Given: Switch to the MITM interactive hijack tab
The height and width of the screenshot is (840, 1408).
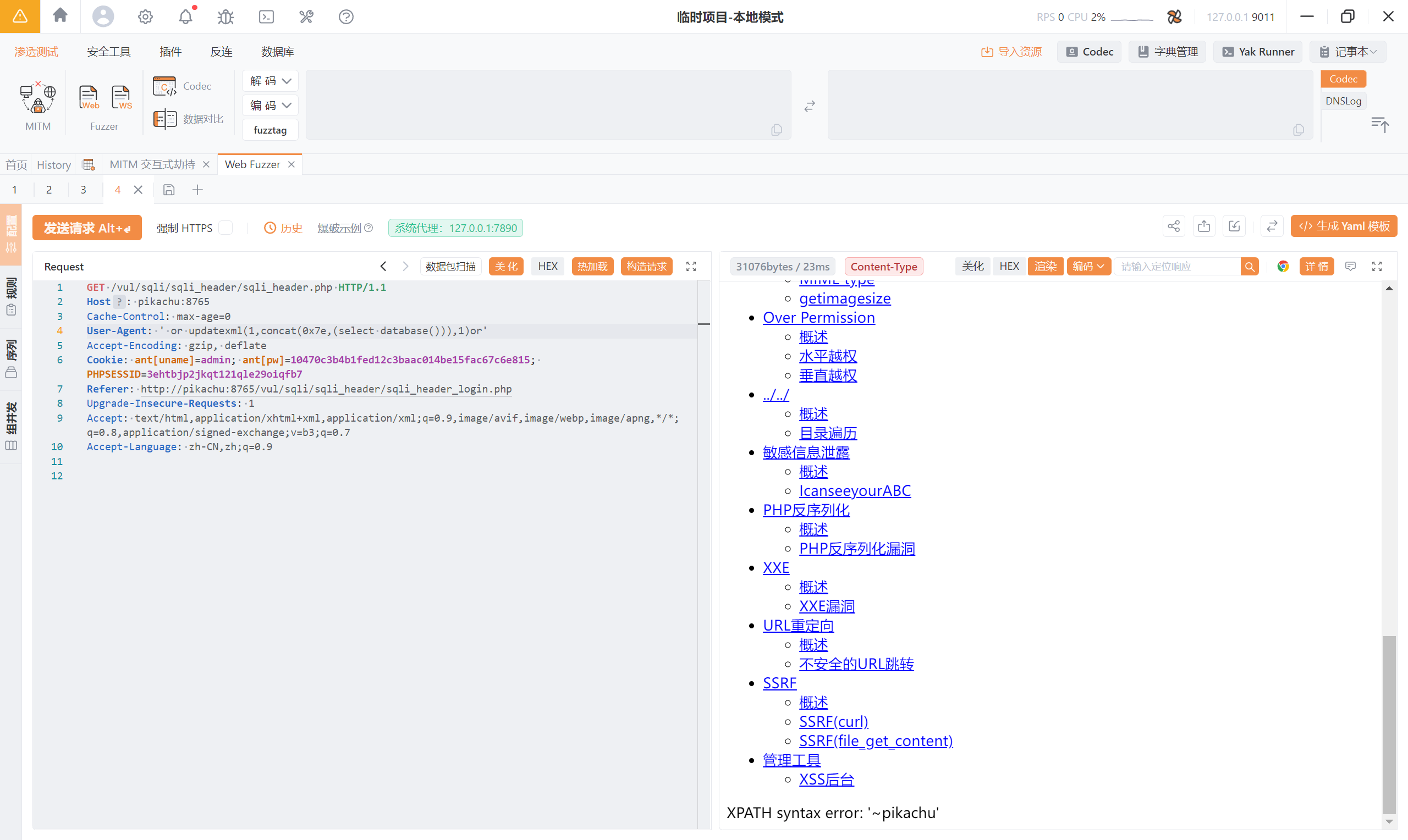Looking at the screenshot, I should point(152,164).
